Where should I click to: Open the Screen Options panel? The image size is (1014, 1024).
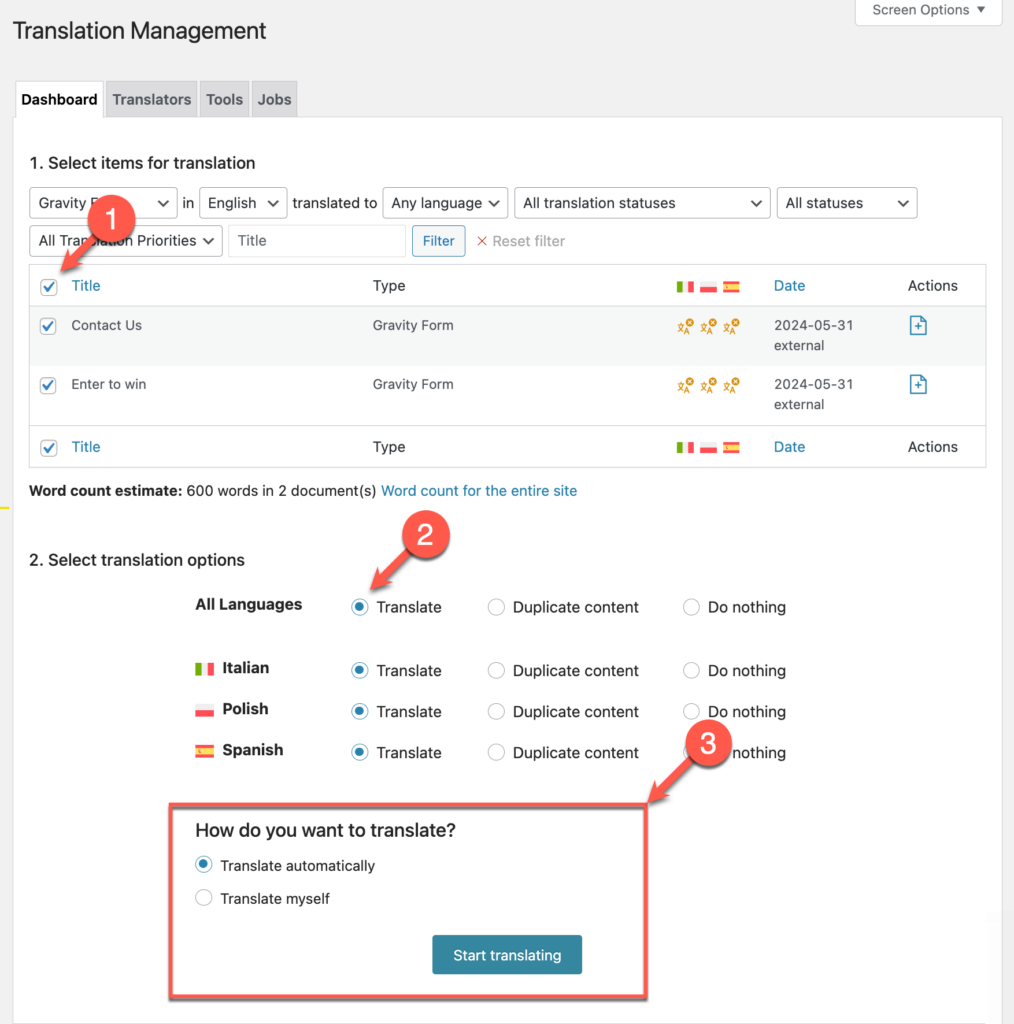click(x=926, y=10)
